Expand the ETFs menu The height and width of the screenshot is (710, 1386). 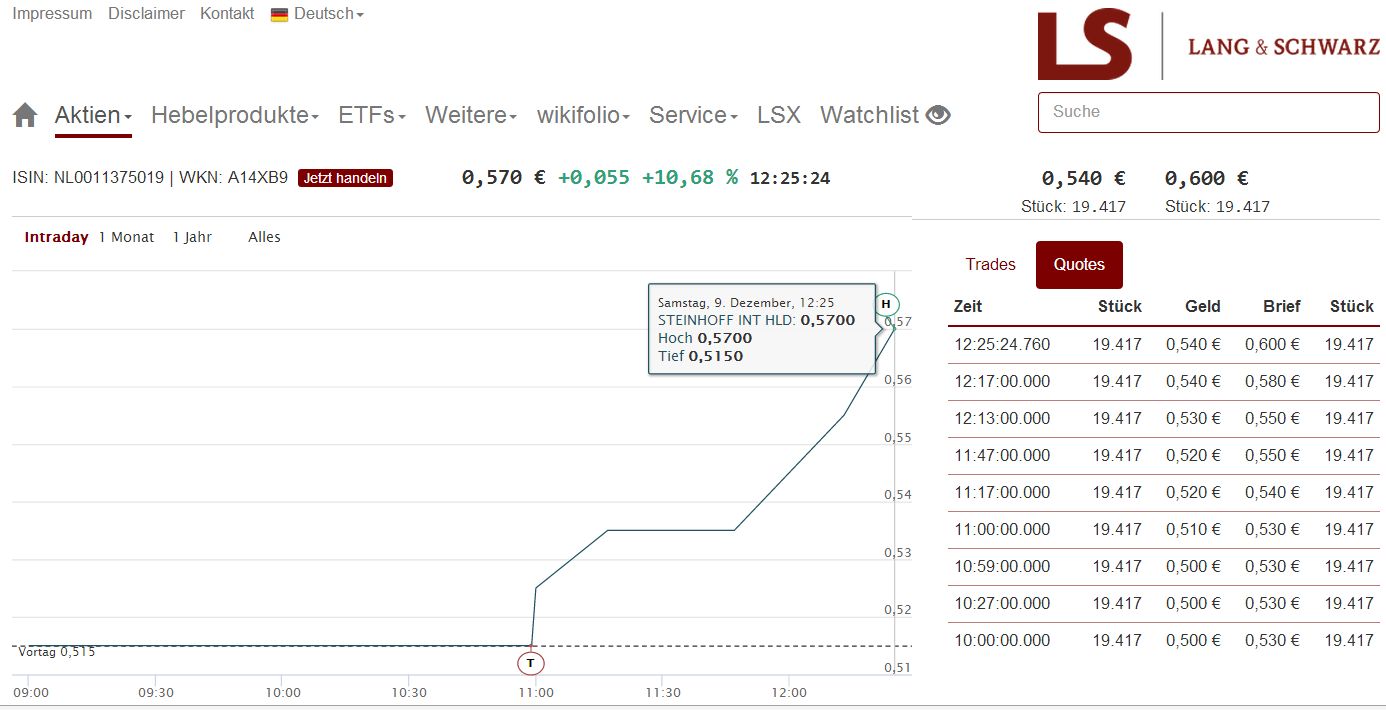pos(372,116)
